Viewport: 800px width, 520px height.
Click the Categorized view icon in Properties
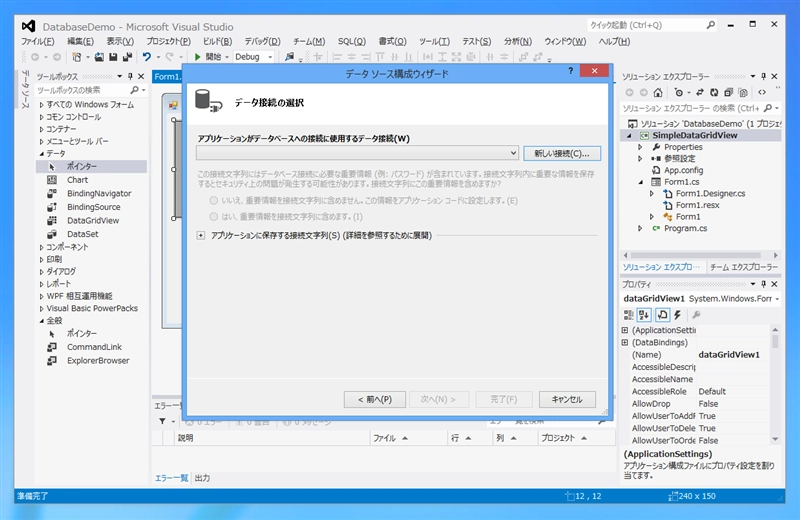click(629, 315)
